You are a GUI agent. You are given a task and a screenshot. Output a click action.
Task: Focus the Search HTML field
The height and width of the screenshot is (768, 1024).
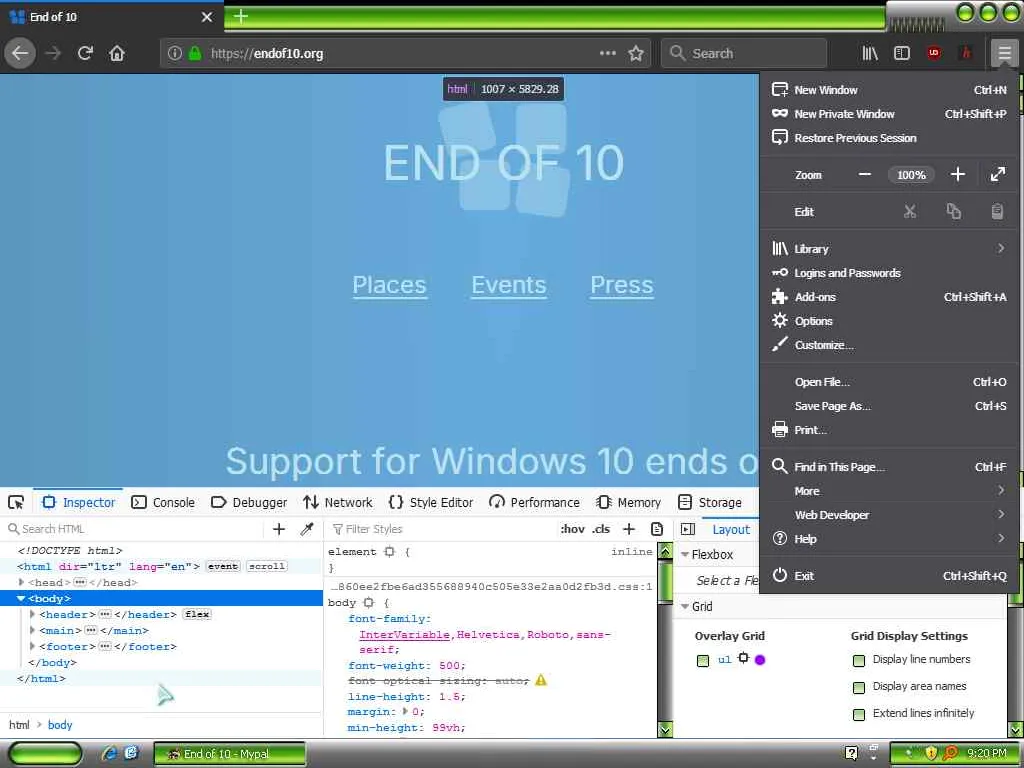coord(134,529)
